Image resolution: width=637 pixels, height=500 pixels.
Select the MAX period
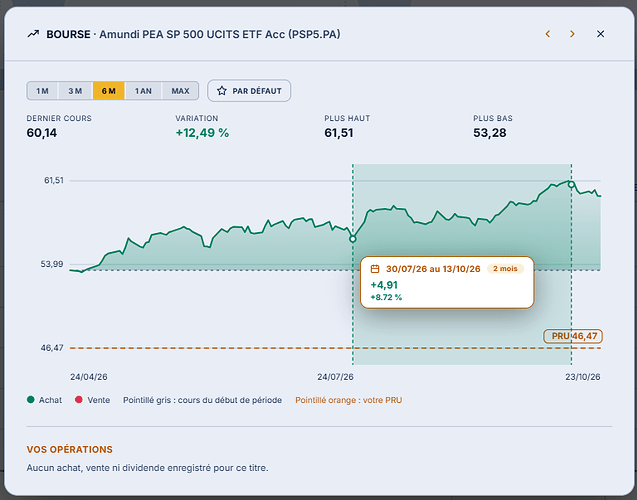click(180, 91)
